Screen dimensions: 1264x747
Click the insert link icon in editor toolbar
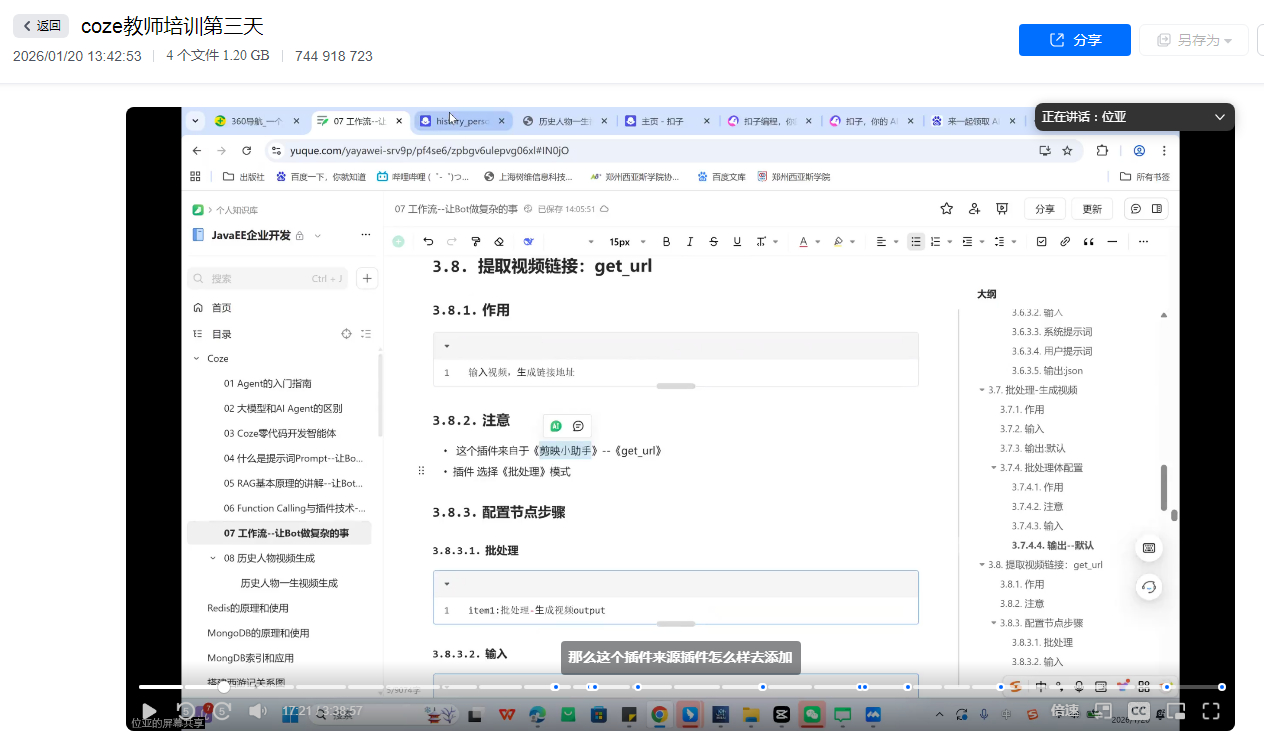pyautogui.click(x=1065, y=242)
